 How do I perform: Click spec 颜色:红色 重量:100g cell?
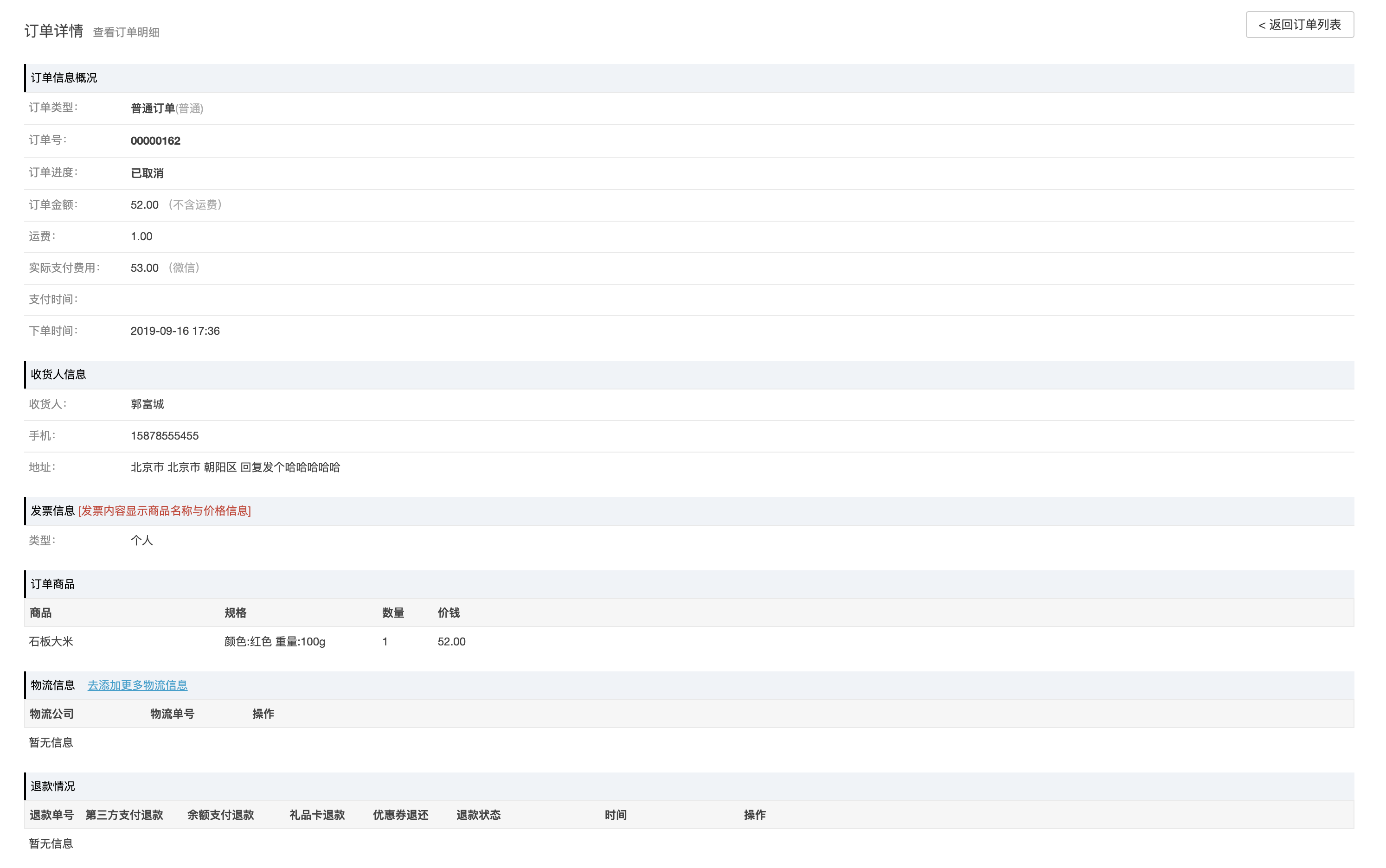click(275, 641)
